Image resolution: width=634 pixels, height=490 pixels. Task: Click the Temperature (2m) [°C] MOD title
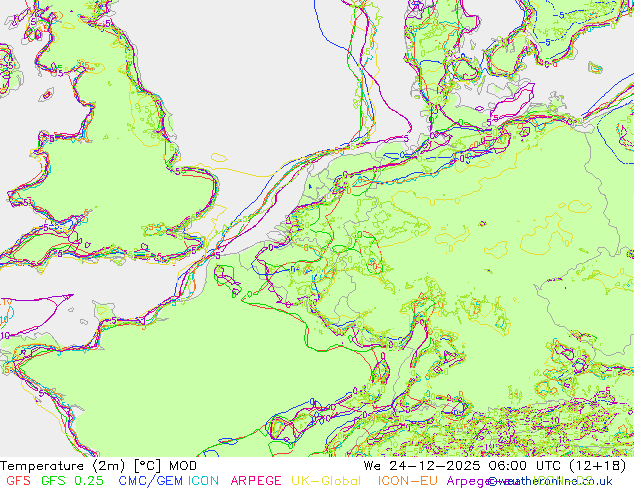click(99, 466)
